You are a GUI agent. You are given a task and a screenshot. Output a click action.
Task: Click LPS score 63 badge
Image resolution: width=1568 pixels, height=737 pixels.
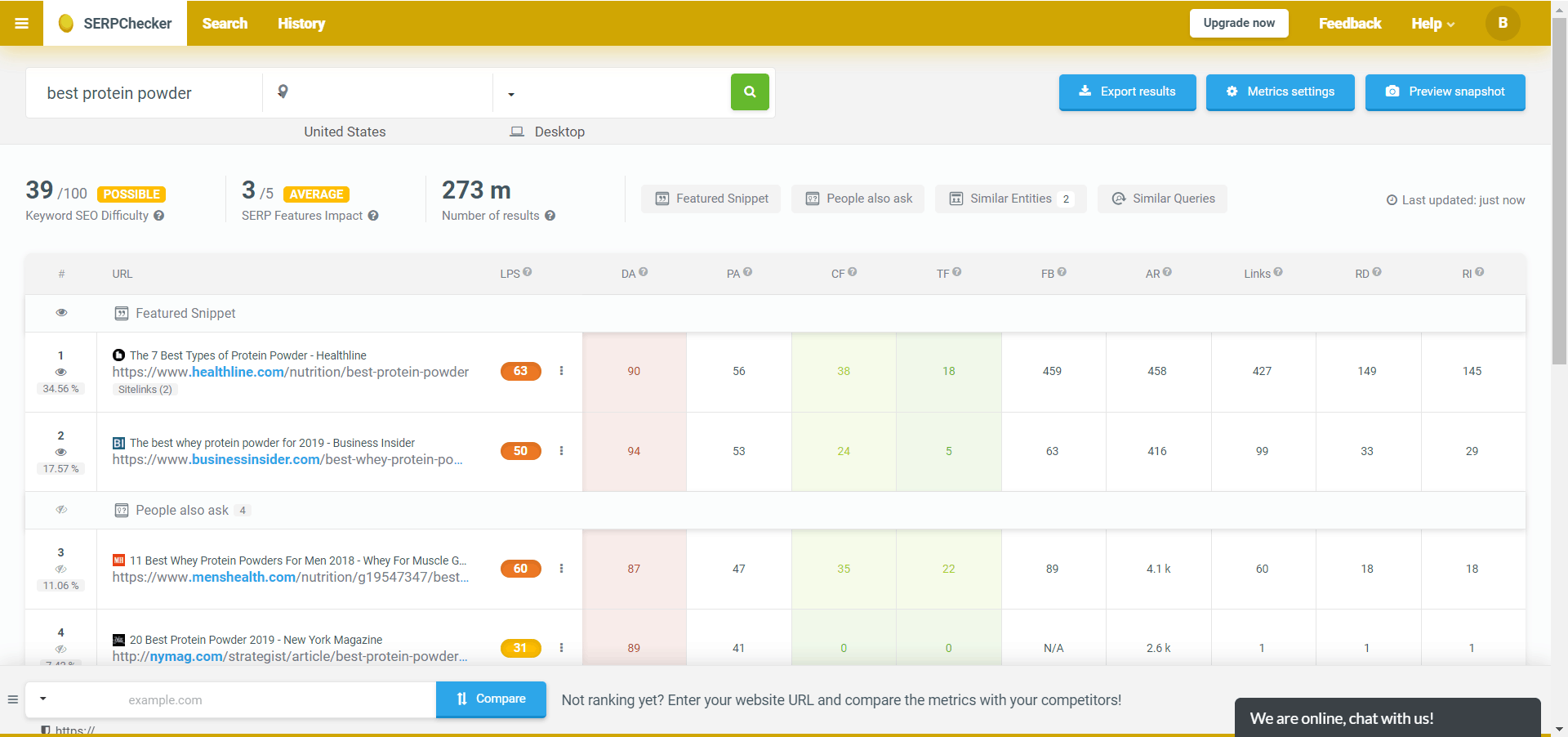pyautogui.click(x=521, y=371)
